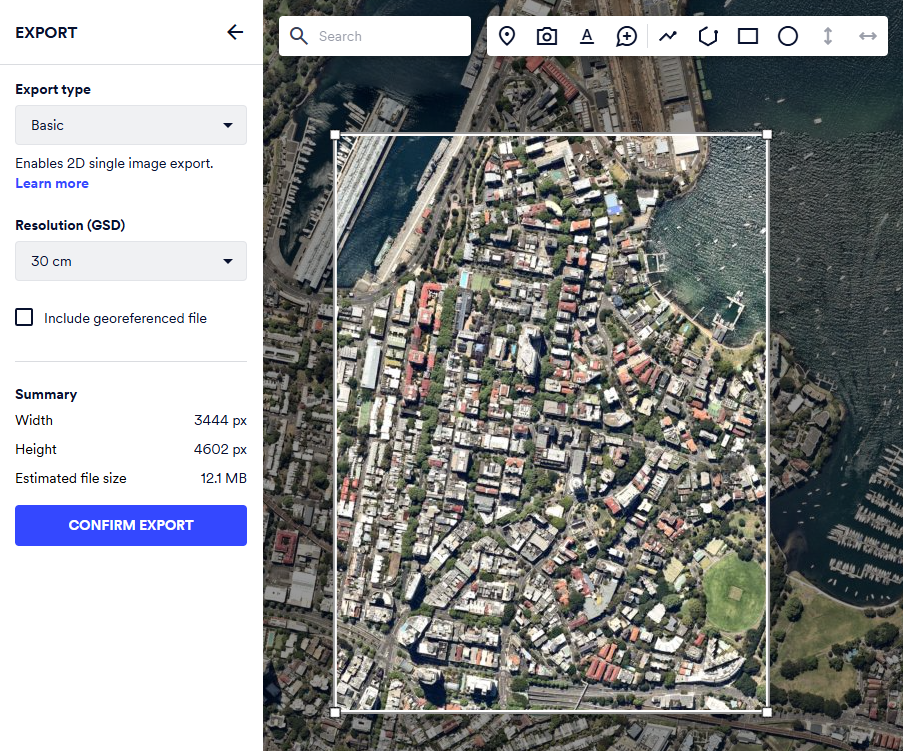The width and height of the screenshot is (903, 751).
Task: Enable Include georeferenced file checkbox
Action: click(24, 317)
